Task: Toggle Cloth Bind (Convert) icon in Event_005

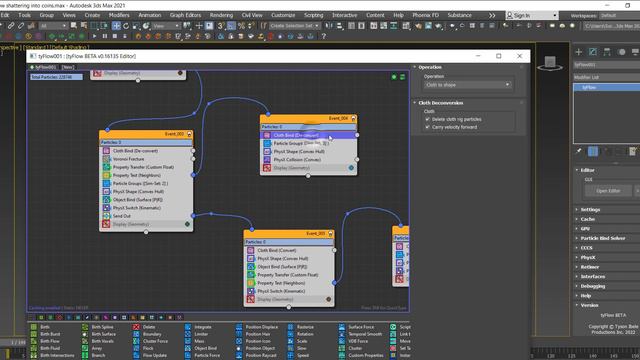Action: [251, 250]
